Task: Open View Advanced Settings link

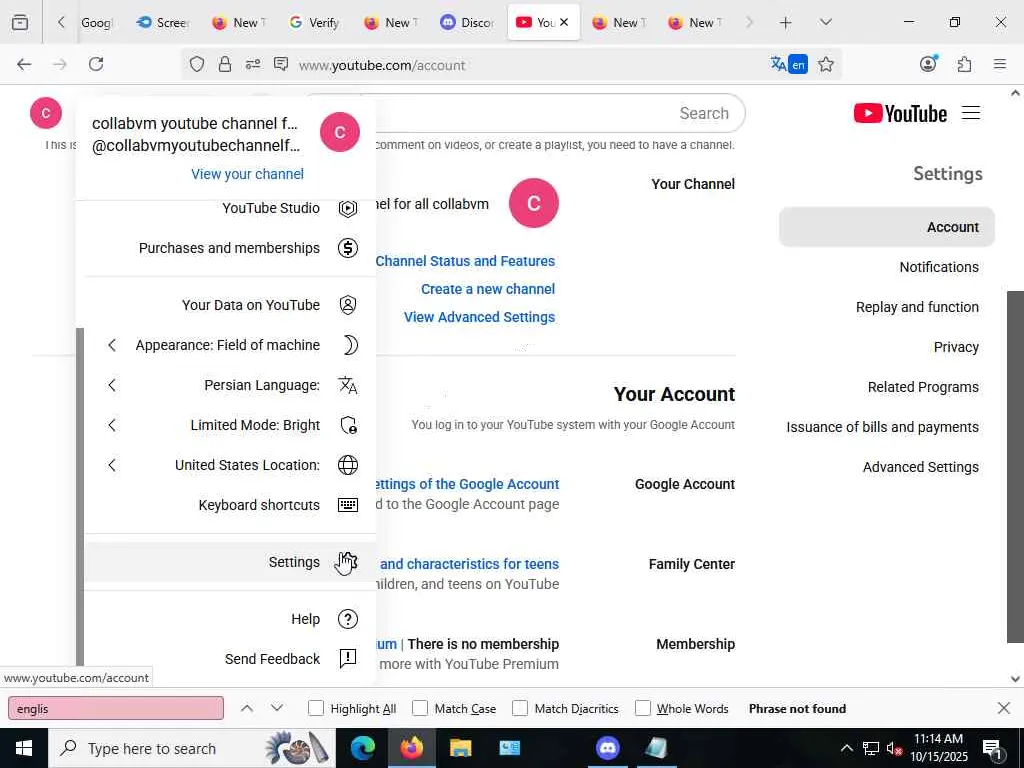Action: click(x=479, y=317)
